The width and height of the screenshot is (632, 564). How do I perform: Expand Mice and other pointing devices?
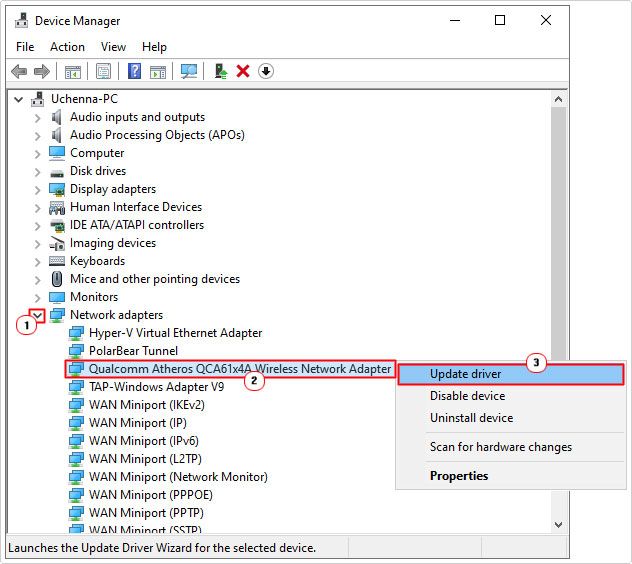[x=37, y=280]
